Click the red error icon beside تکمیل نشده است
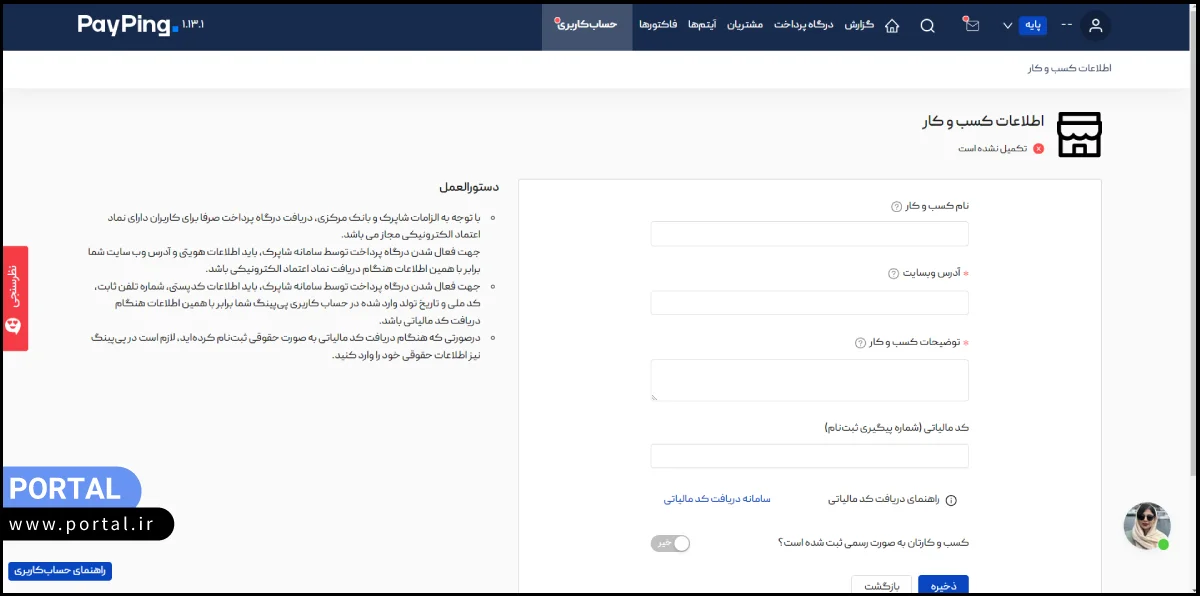 [1039, 147]
